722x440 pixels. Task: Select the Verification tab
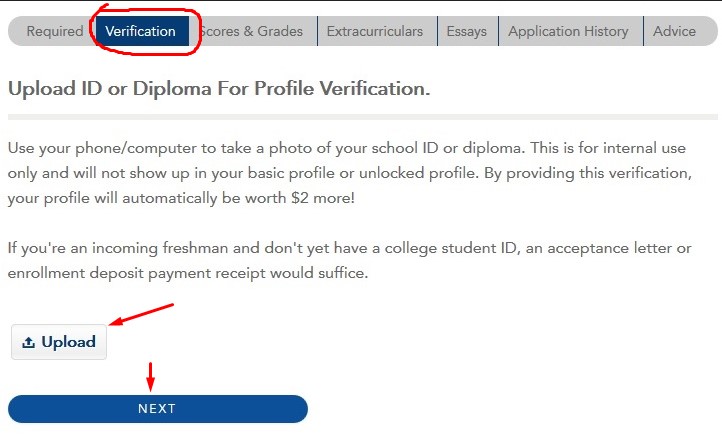point(140,31)
